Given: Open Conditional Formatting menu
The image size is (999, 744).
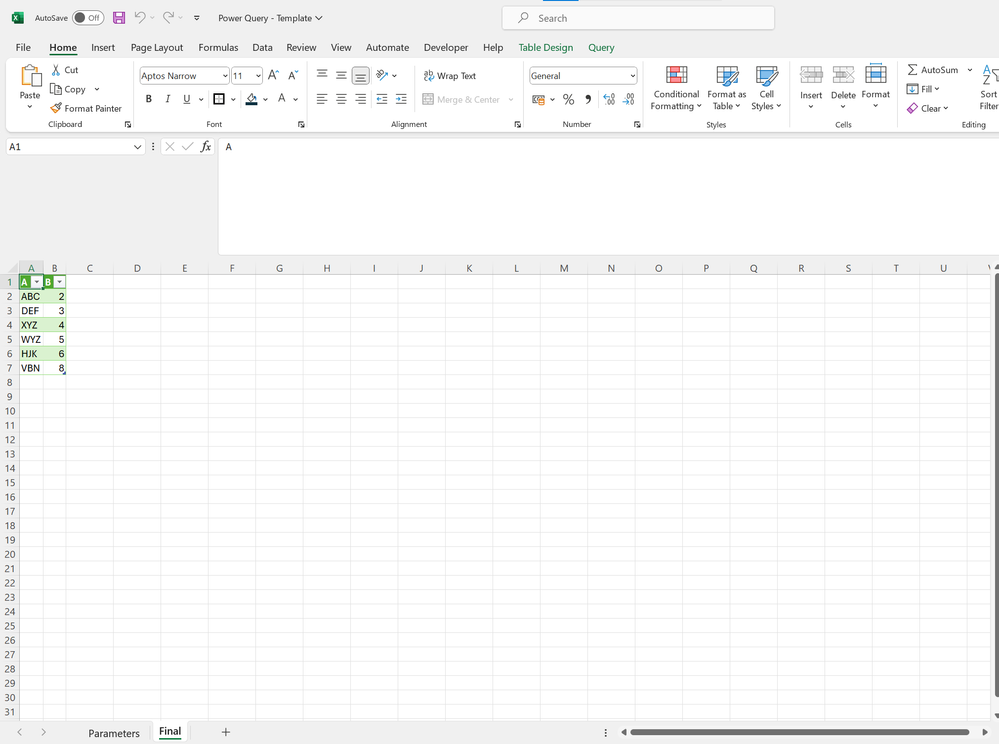Looking at the screenshot, I should [x=676, y=88].
